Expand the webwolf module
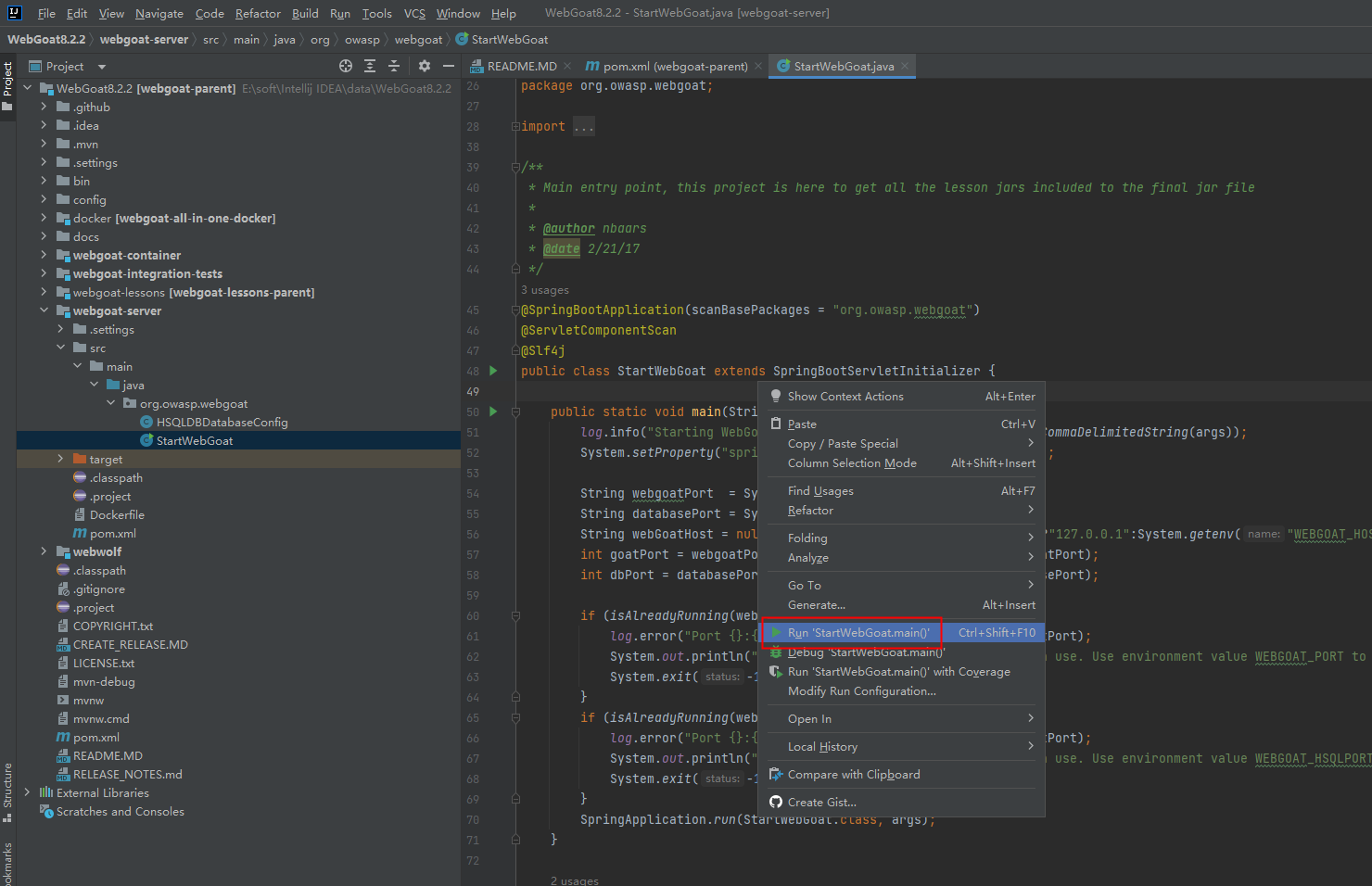Image resolution: width=1372 pixels, height=886 pixels. click(44, 552)
